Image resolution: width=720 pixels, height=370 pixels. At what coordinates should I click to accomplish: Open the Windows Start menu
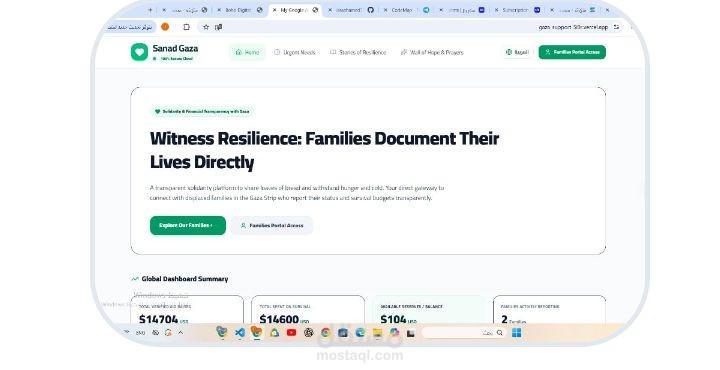tap(517, 333)
